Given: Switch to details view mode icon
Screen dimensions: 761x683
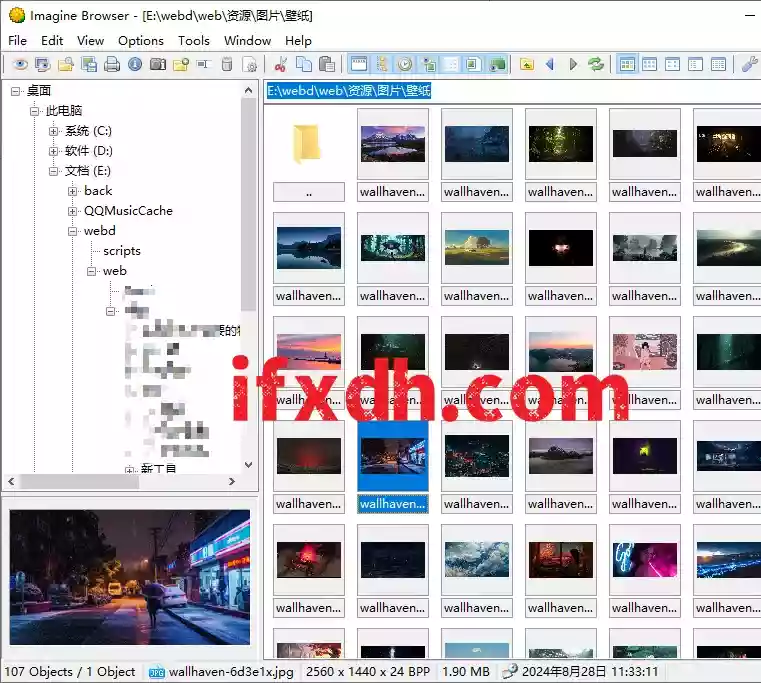Looking at the screenshot, I should pos(718,64).
